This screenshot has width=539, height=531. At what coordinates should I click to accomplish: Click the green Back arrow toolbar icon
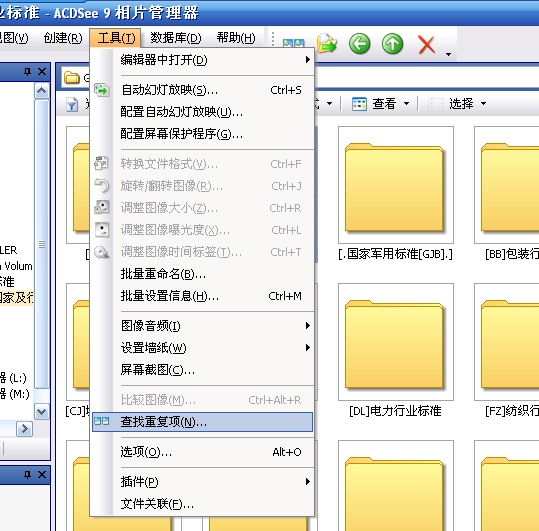360,44
